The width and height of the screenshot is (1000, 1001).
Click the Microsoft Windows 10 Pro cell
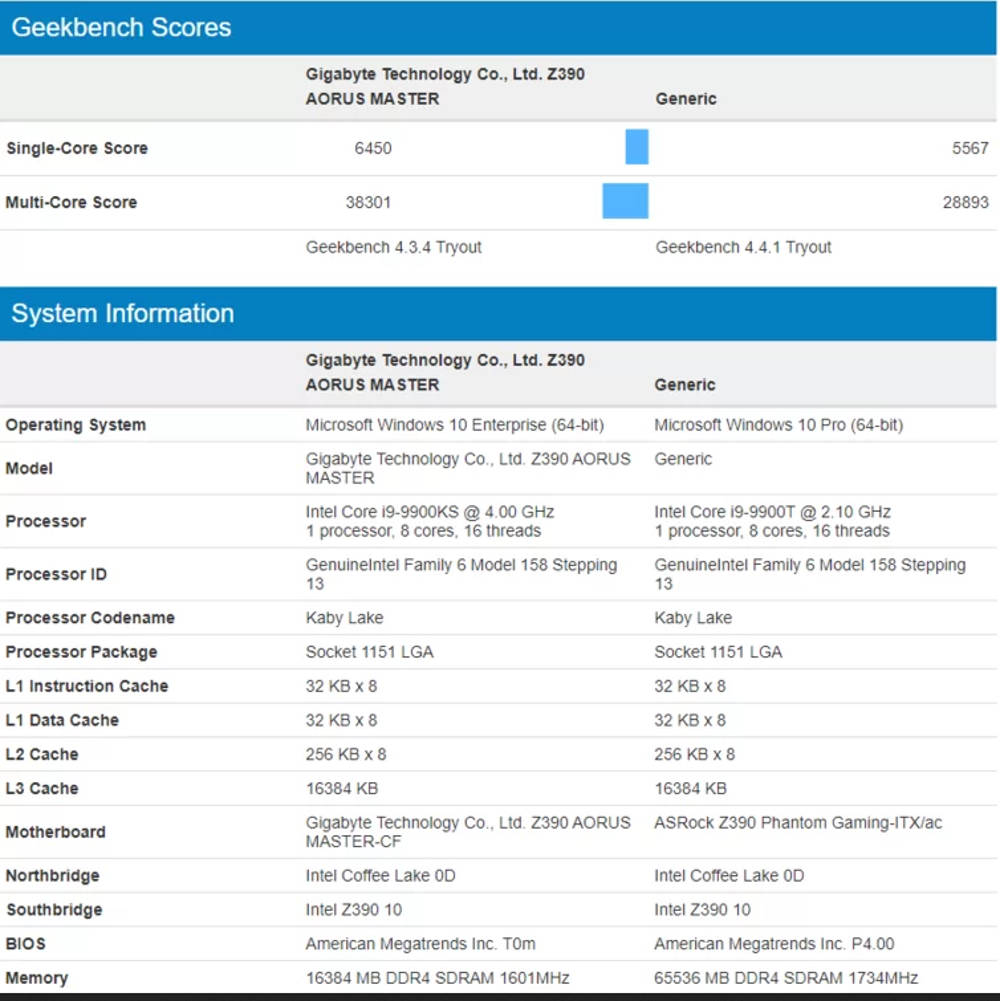pos(778,425)
